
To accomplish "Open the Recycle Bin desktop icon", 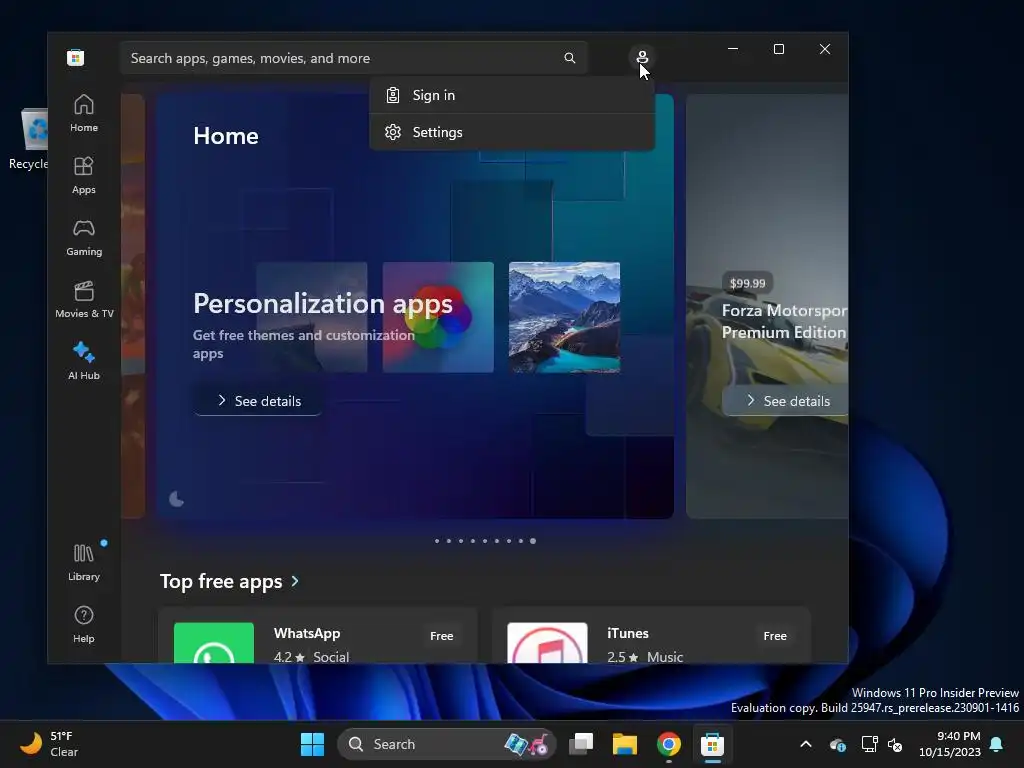I will coord(31,139).
